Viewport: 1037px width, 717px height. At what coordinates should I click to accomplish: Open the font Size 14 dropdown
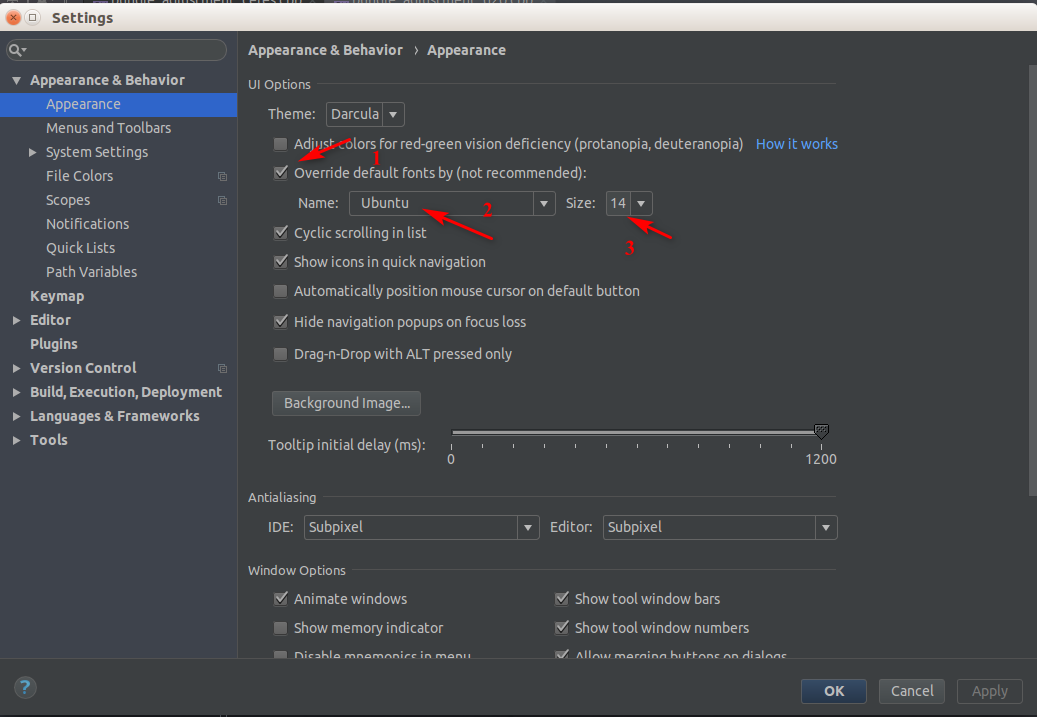[629, 203]
